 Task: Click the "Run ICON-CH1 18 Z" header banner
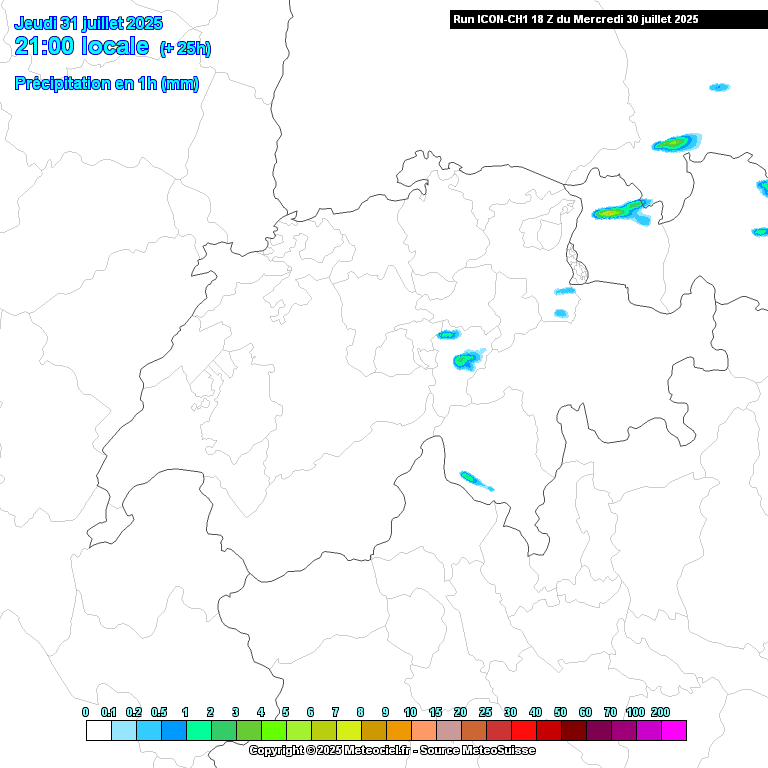[x=609, y=19]
